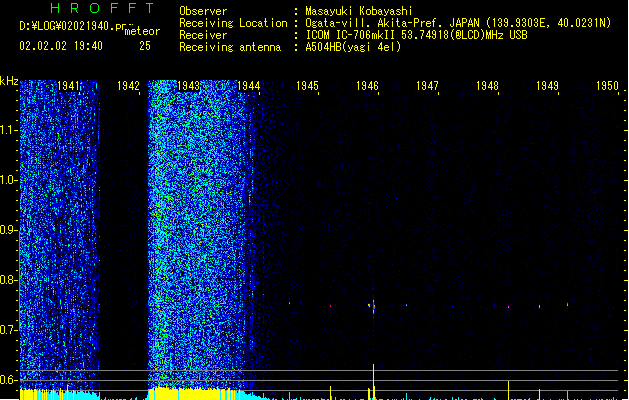This screenshot has height=400, width=629.
Task: Click time marker 1948
Action: click(x=487, y=86)
